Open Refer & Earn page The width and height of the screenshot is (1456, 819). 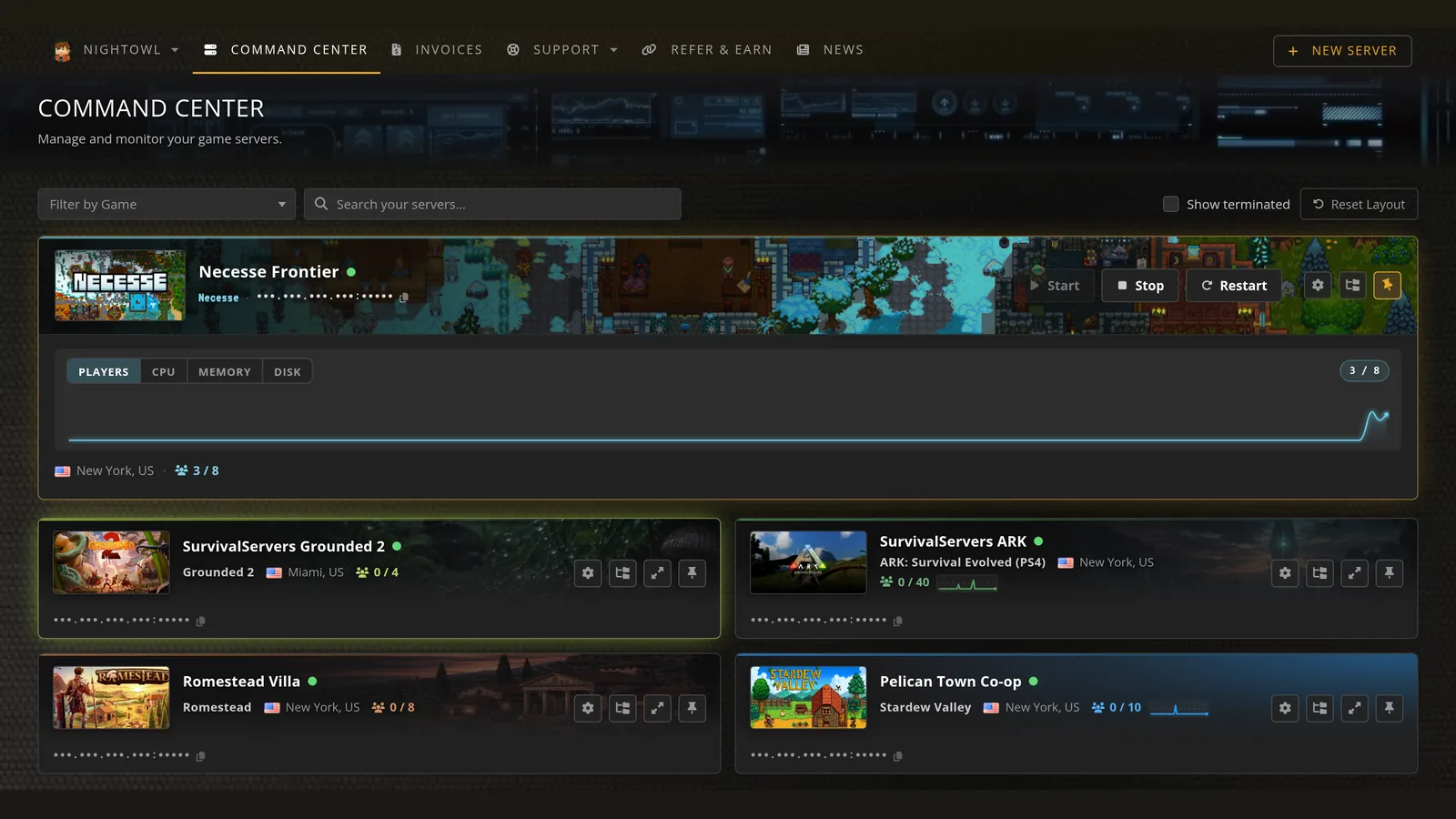pos(707,50)
